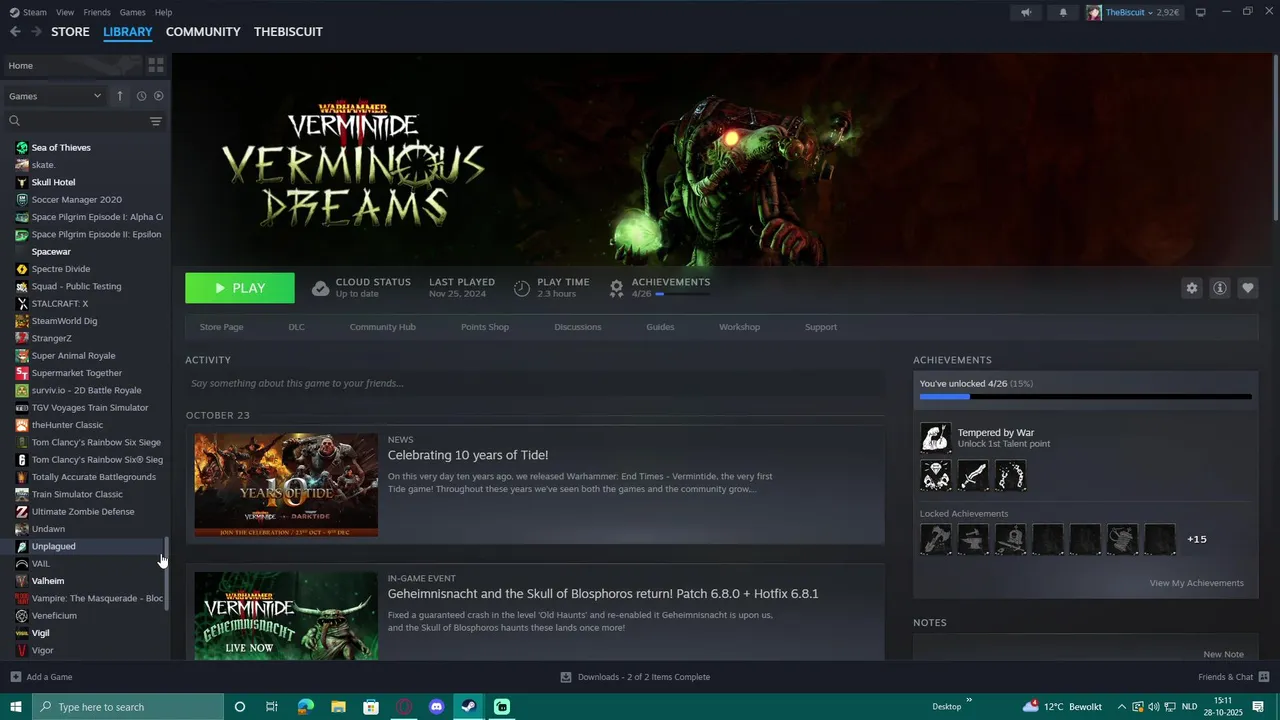Click the achievements progress bar in side panel
Viewport: 1280px width, 720px height.
point(1085,397)
